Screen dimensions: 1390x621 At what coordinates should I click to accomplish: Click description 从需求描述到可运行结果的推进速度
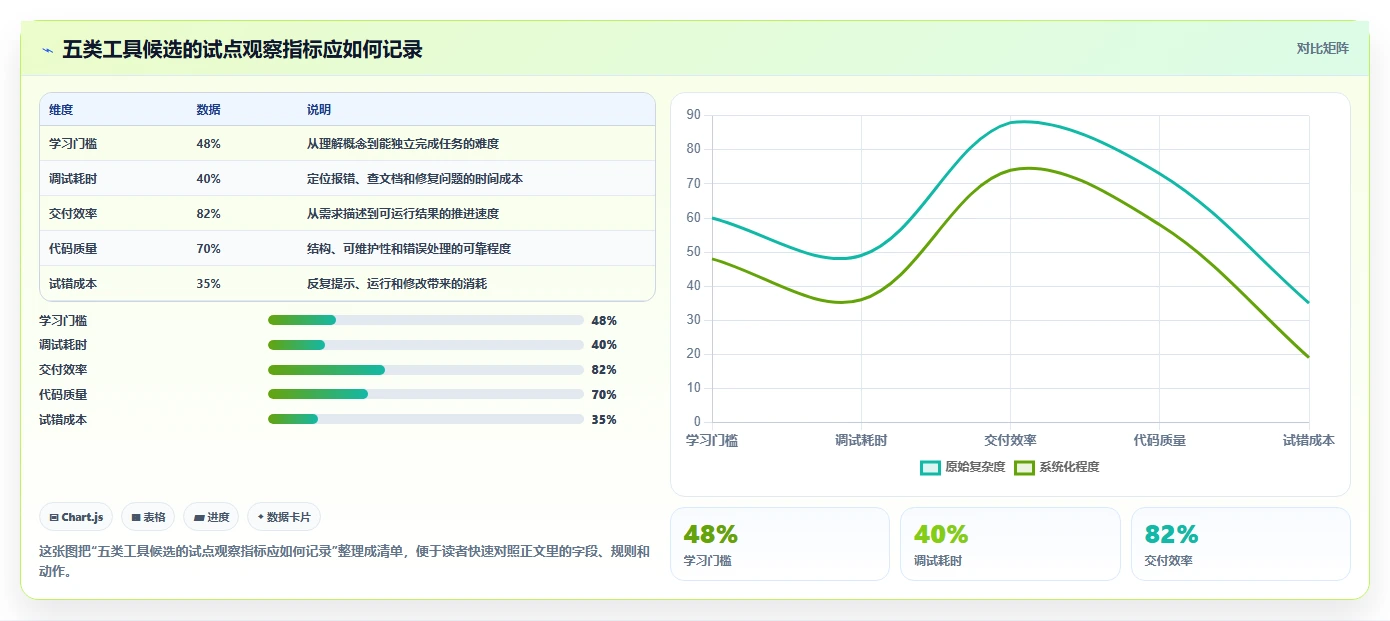tap(403, 214)
